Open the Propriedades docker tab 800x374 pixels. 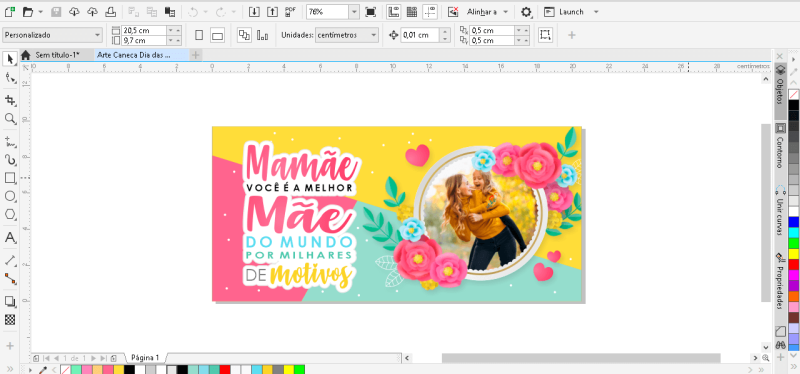pyautogui.click(x=780, y=282)
